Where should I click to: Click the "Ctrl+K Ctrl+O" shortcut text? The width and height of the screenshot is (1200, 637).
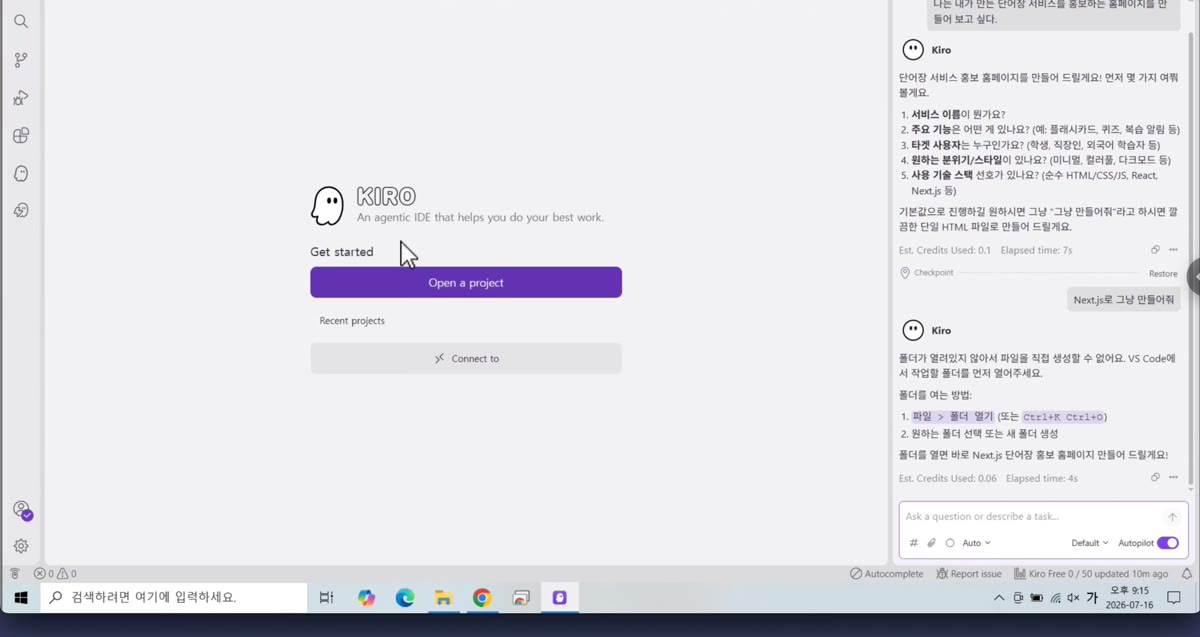click(x=1063, y=417)
